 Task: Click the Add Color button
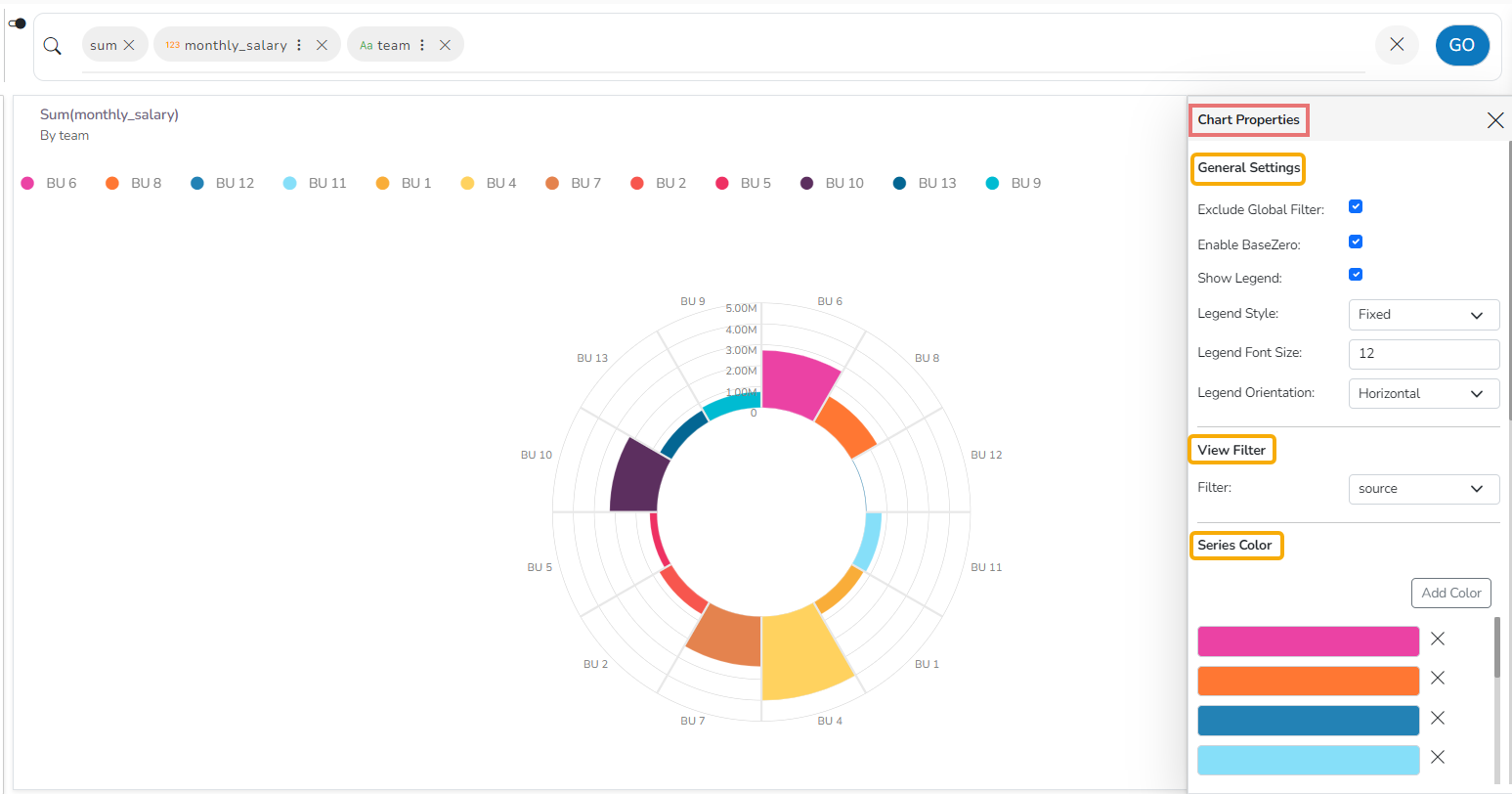(1451, 593)
